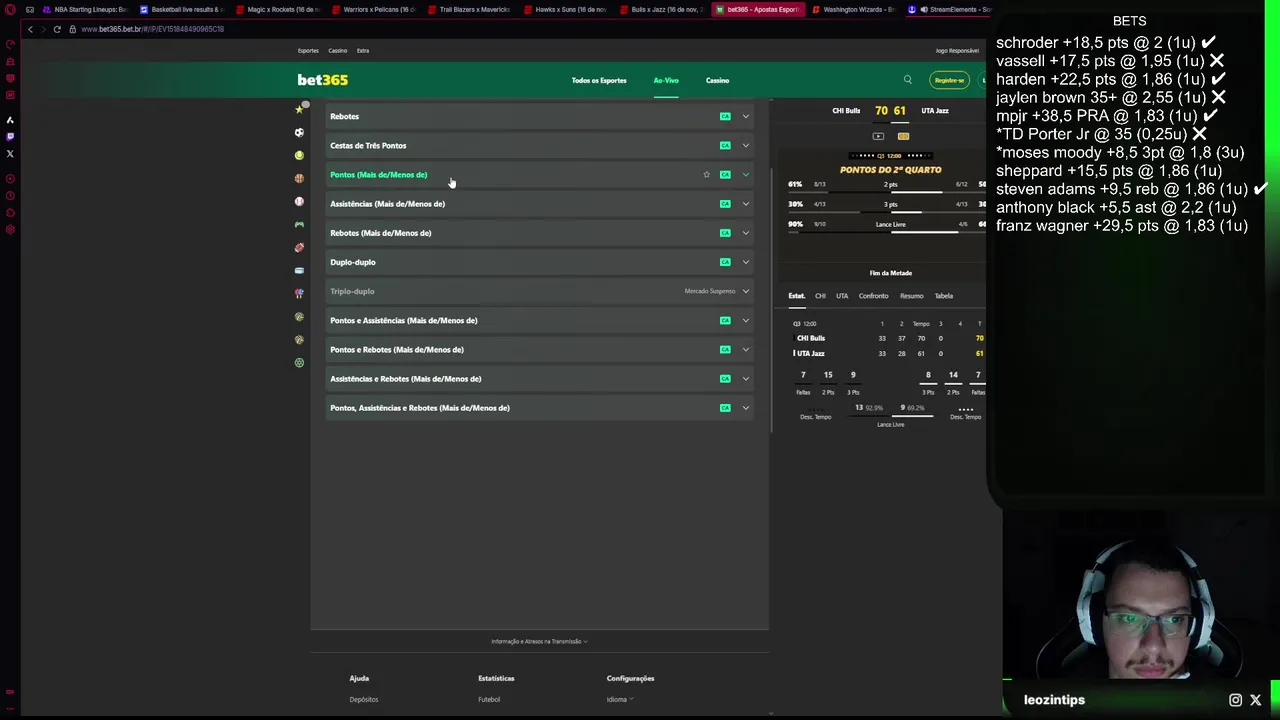Expand Pontos, Assistências e Rebotes market
The width and height of the screenshot is (1280, 720).
(540, 407)
